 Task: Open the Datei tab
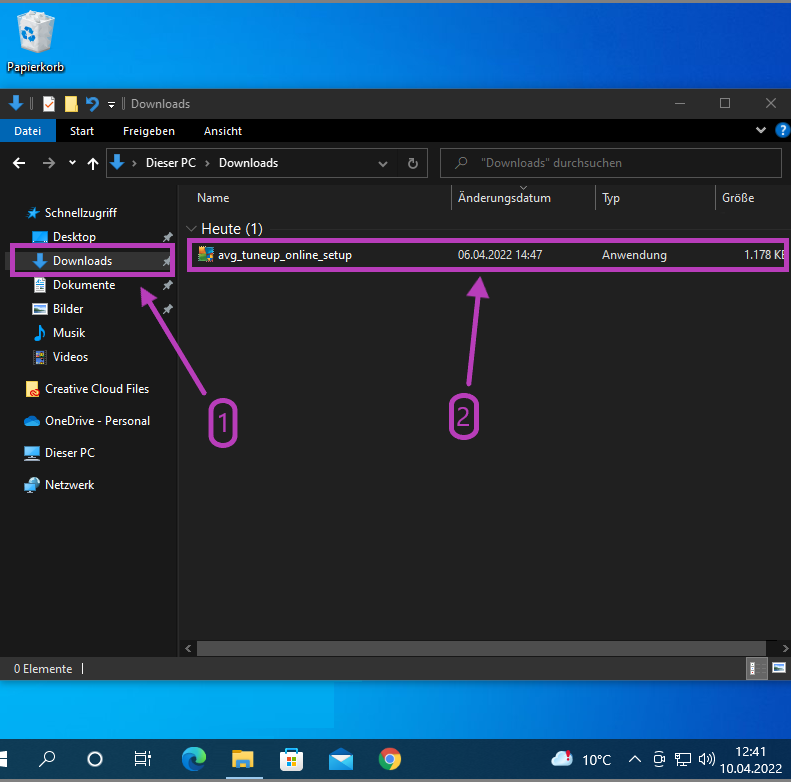click(28, 131)
